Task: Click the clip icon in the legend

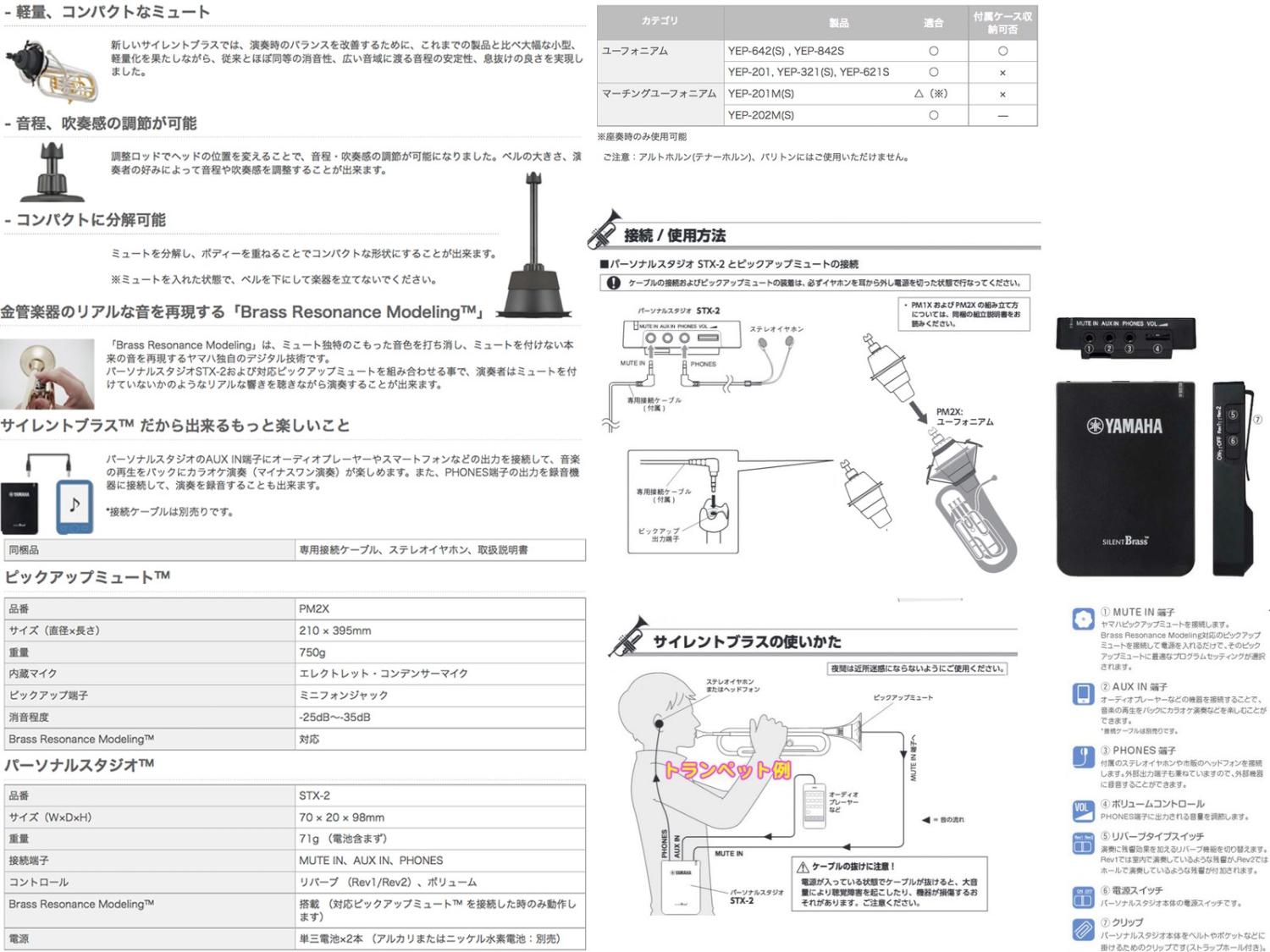Action: coord(1083,929)
